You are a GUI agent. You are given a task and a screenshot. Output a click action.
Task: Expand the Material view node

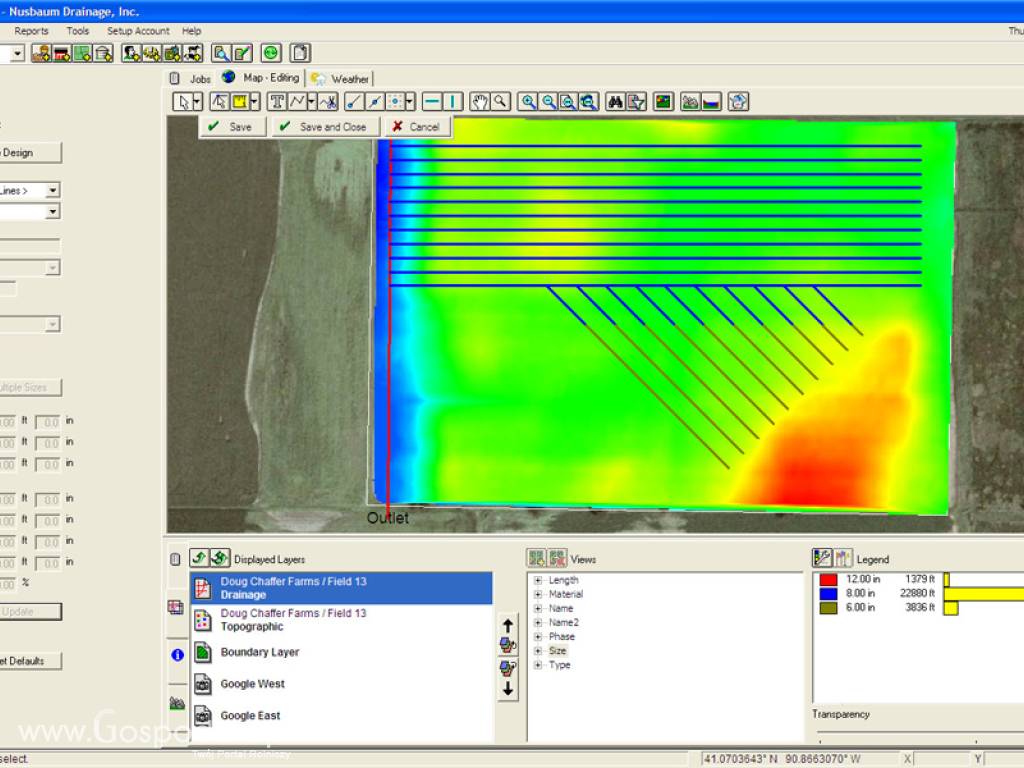point(537,594)
